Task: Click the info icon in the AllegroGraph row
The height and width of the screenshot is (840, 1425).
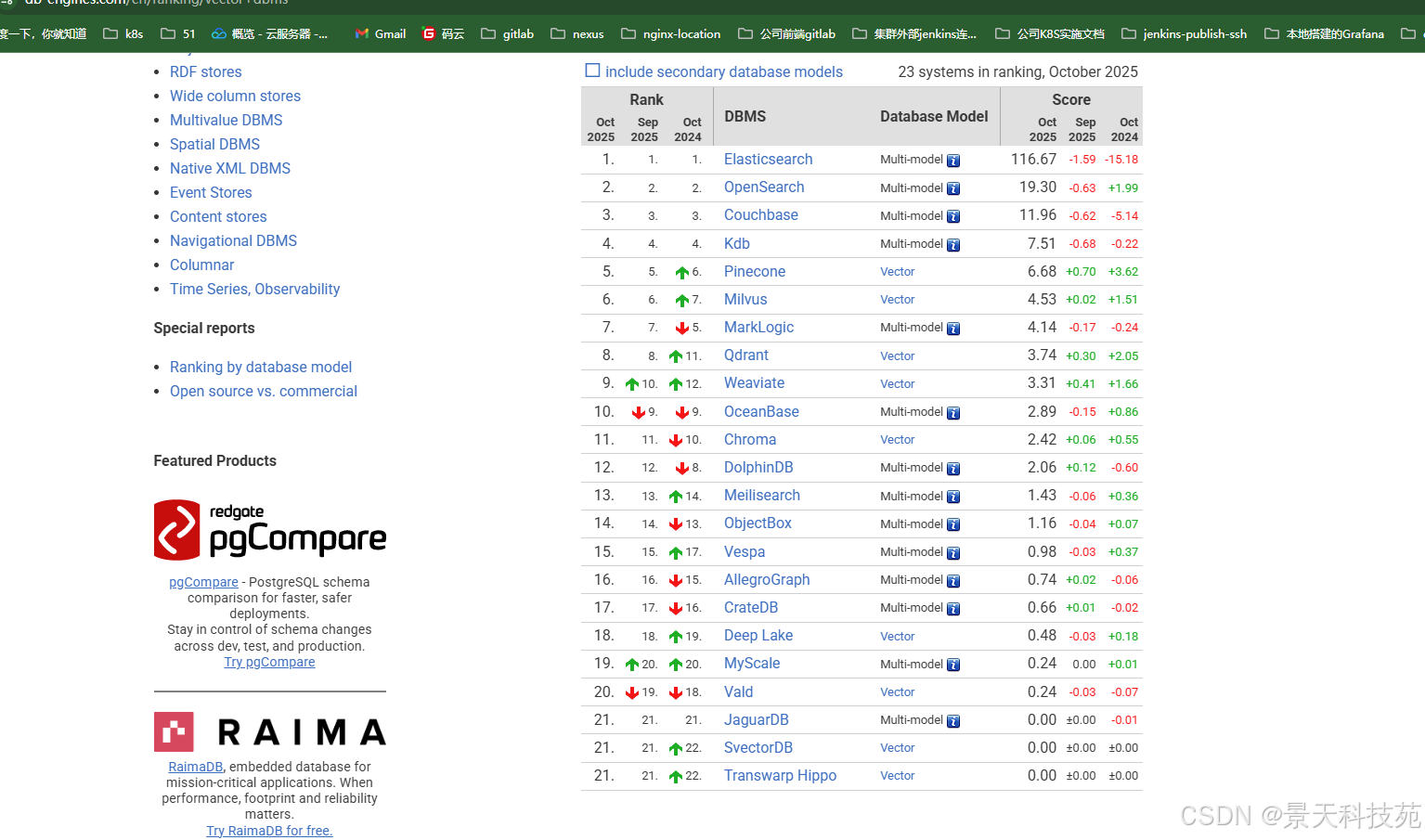Action: click(x=953, y=581)
